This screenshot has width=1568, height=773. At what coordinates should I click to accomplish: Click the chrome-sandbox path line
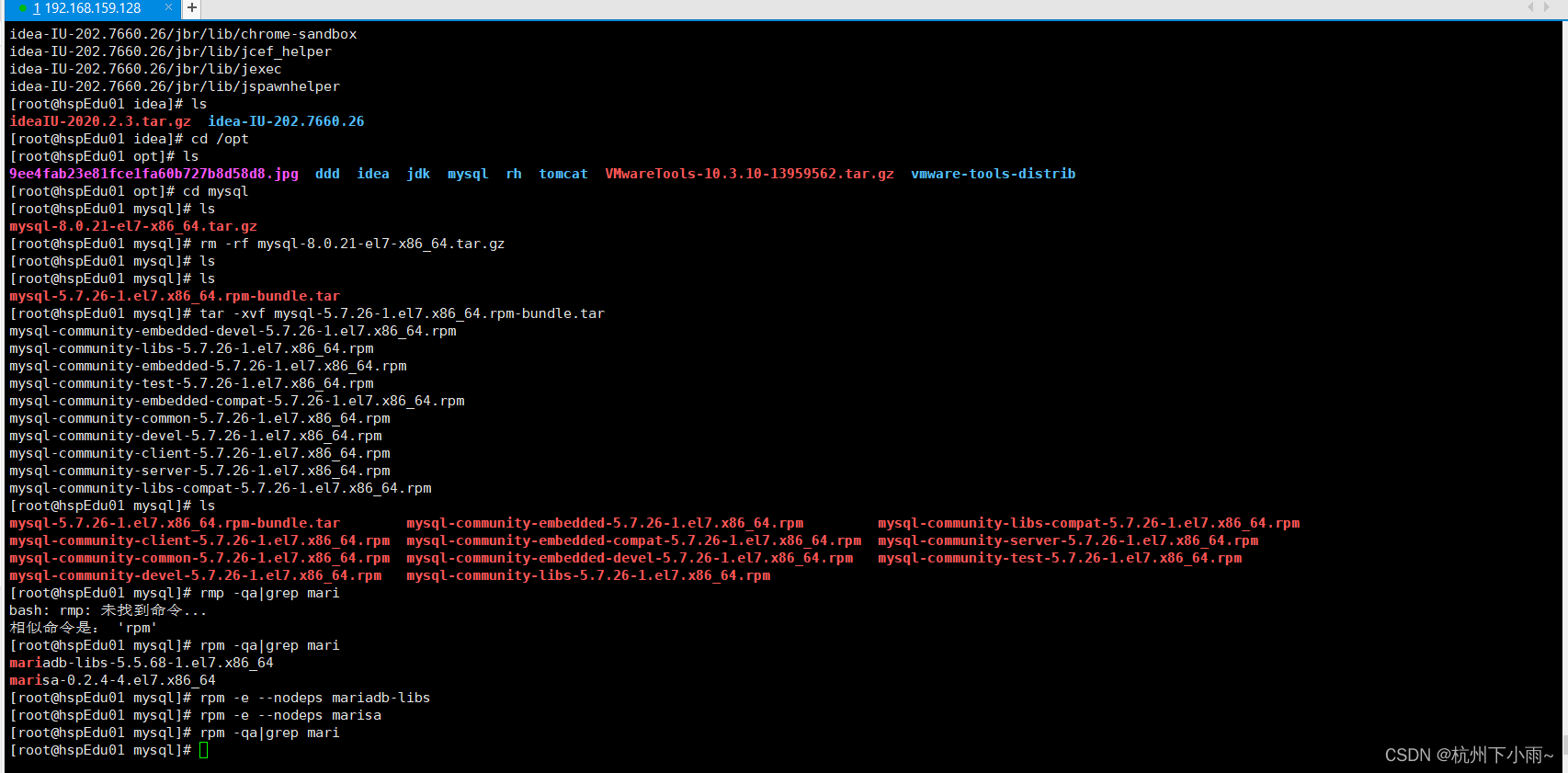(x=183, y=34)
